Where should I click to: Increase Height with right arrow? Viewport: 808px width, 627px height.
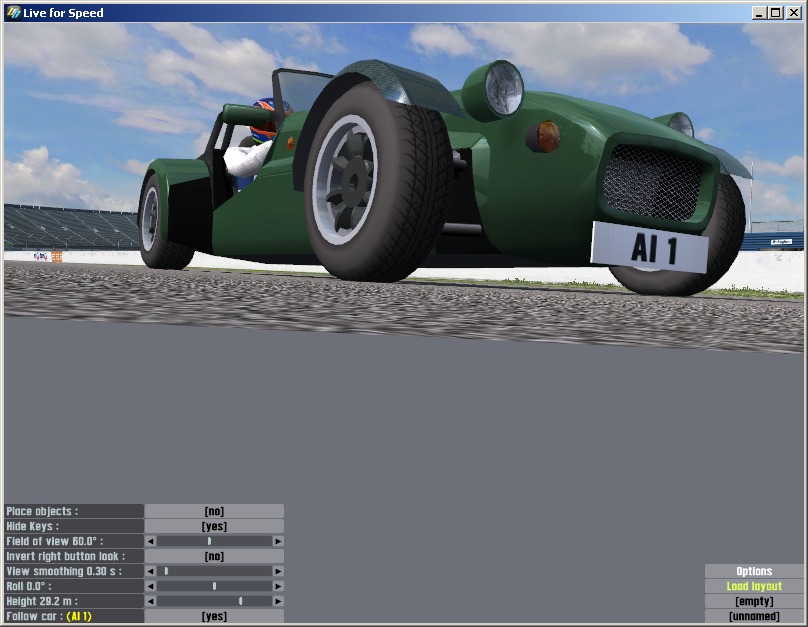278,601
